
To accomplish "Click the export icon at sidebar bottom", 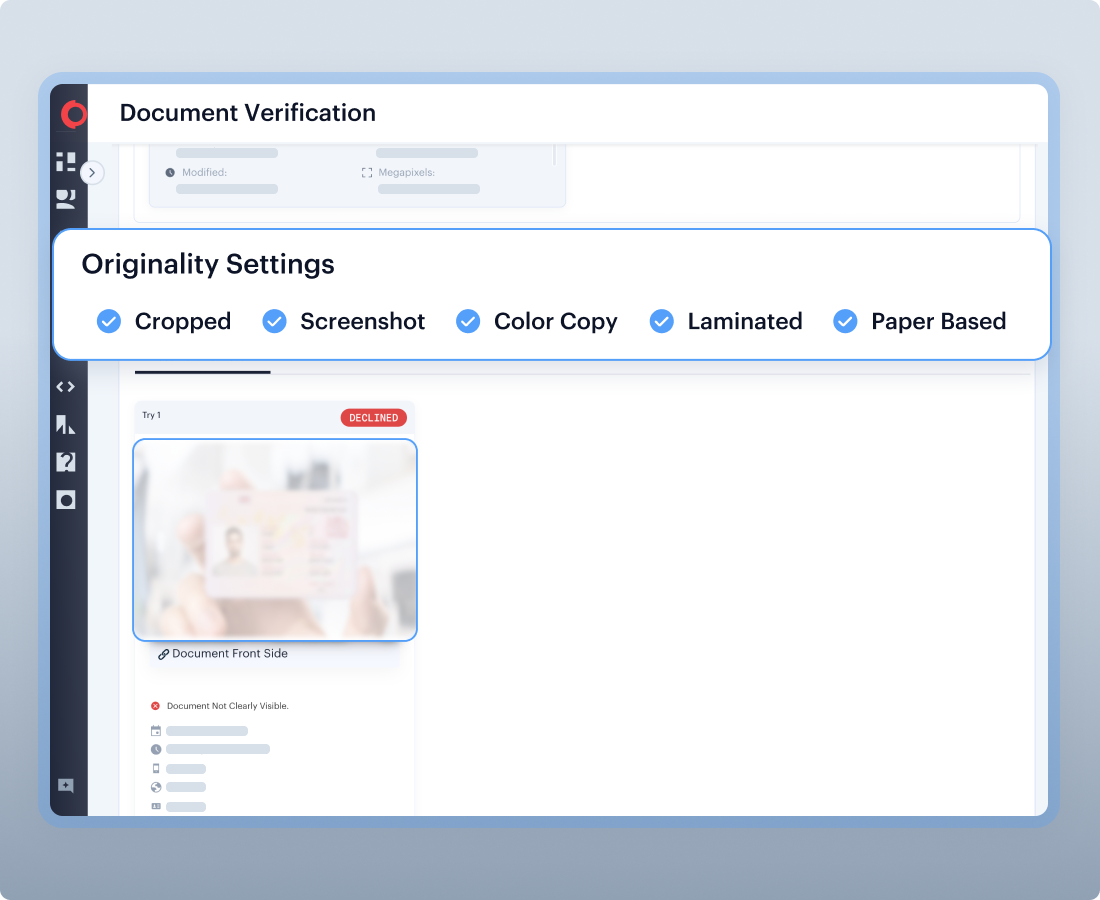I will point(66,786).
